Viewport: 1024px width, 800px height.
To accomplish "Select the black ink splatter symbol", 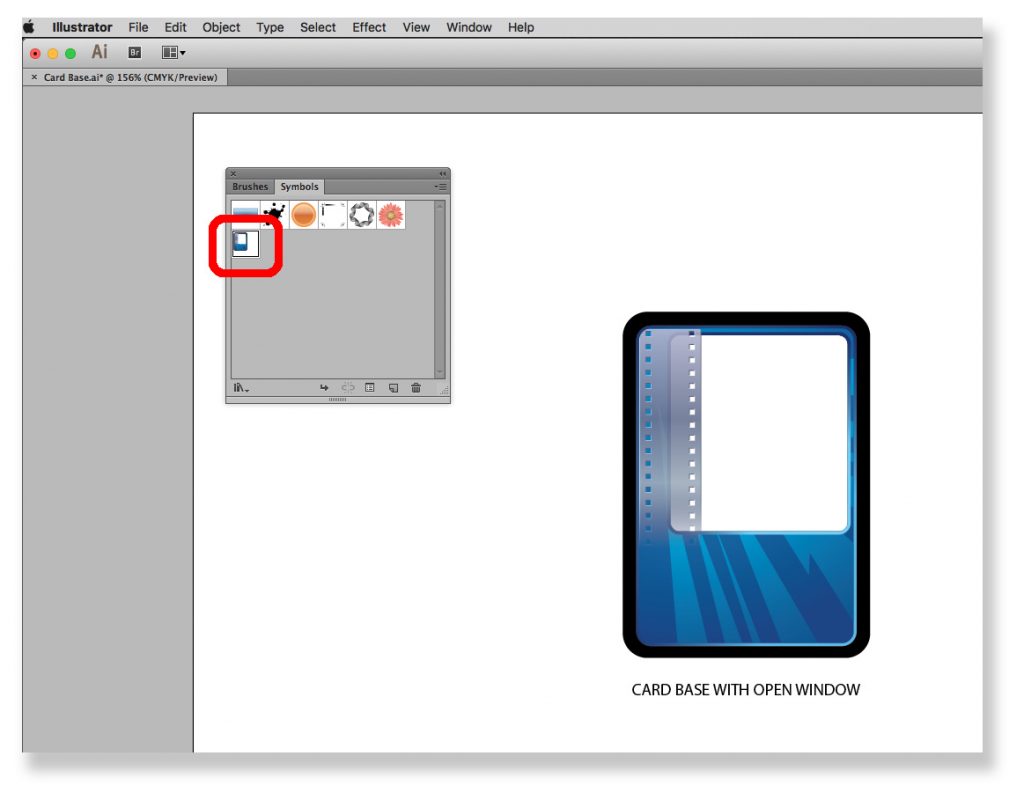I will point(274,215).
